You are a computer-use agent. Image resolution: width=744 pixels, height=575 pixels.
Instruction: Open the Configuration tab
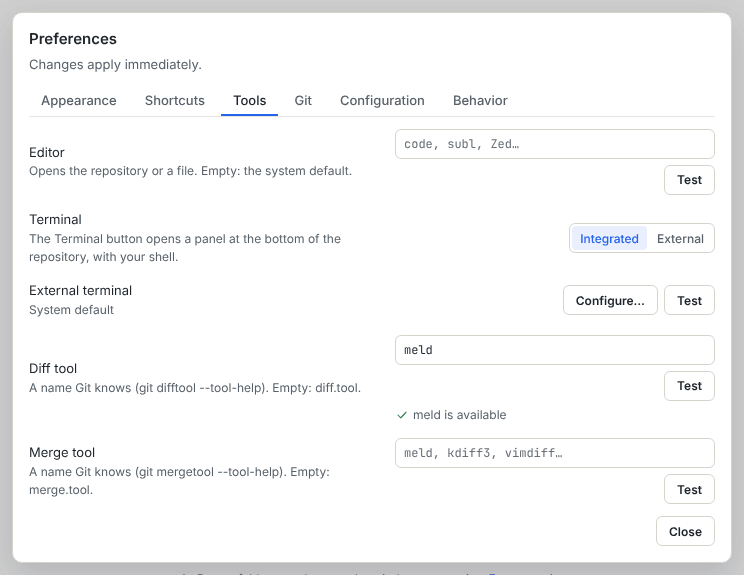tap(382, 101)
